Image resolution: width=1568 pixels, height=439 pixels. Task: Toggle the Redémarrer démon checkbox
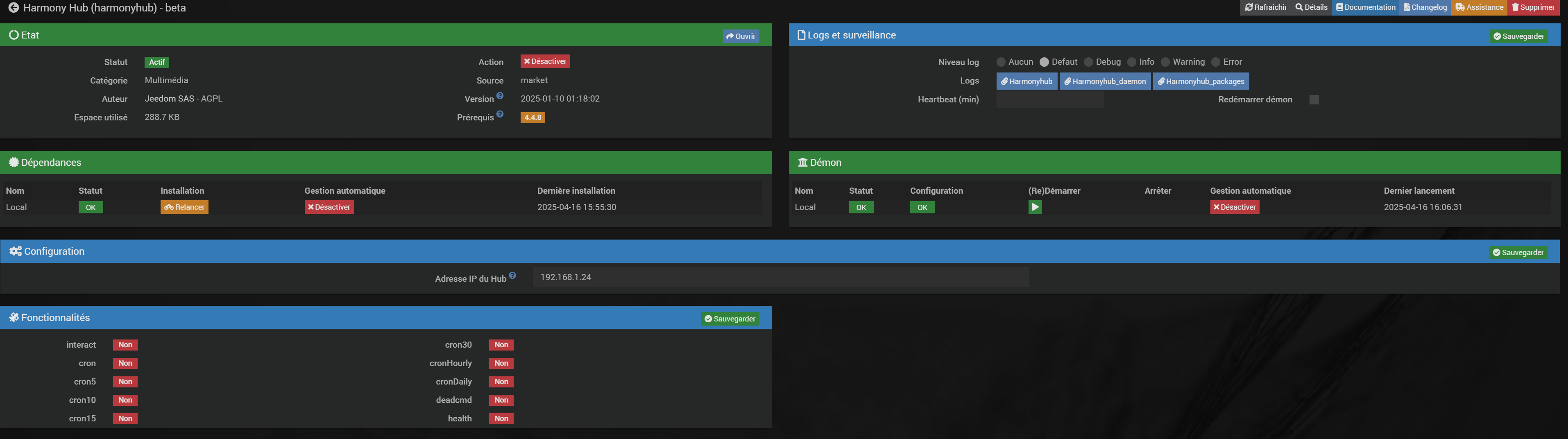1314,100
